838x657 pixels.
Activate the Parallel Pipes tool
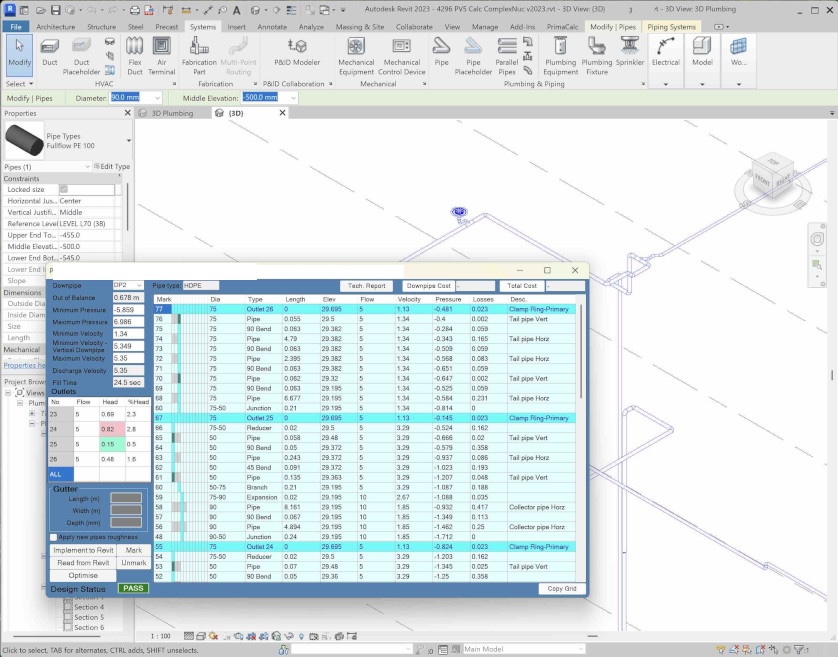pyautogui.click(x=507, y=56)
